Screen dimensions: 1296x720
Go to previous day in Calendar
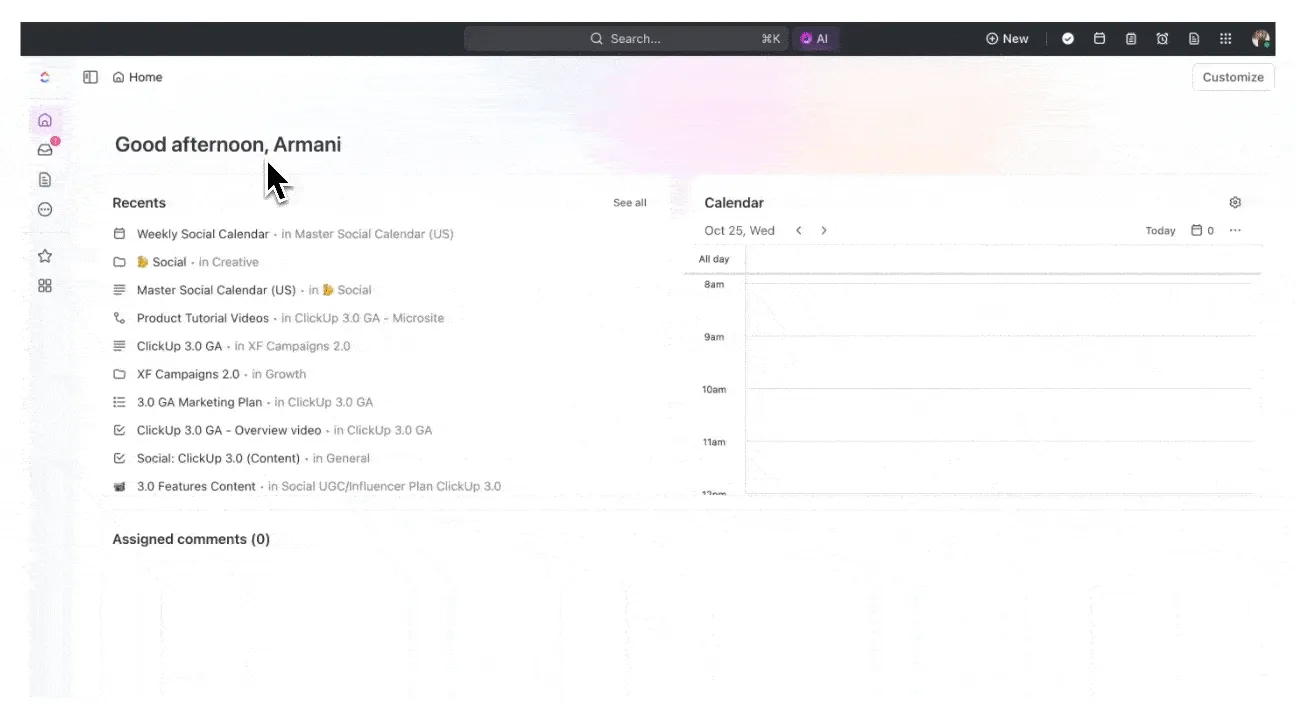[798, 231]
